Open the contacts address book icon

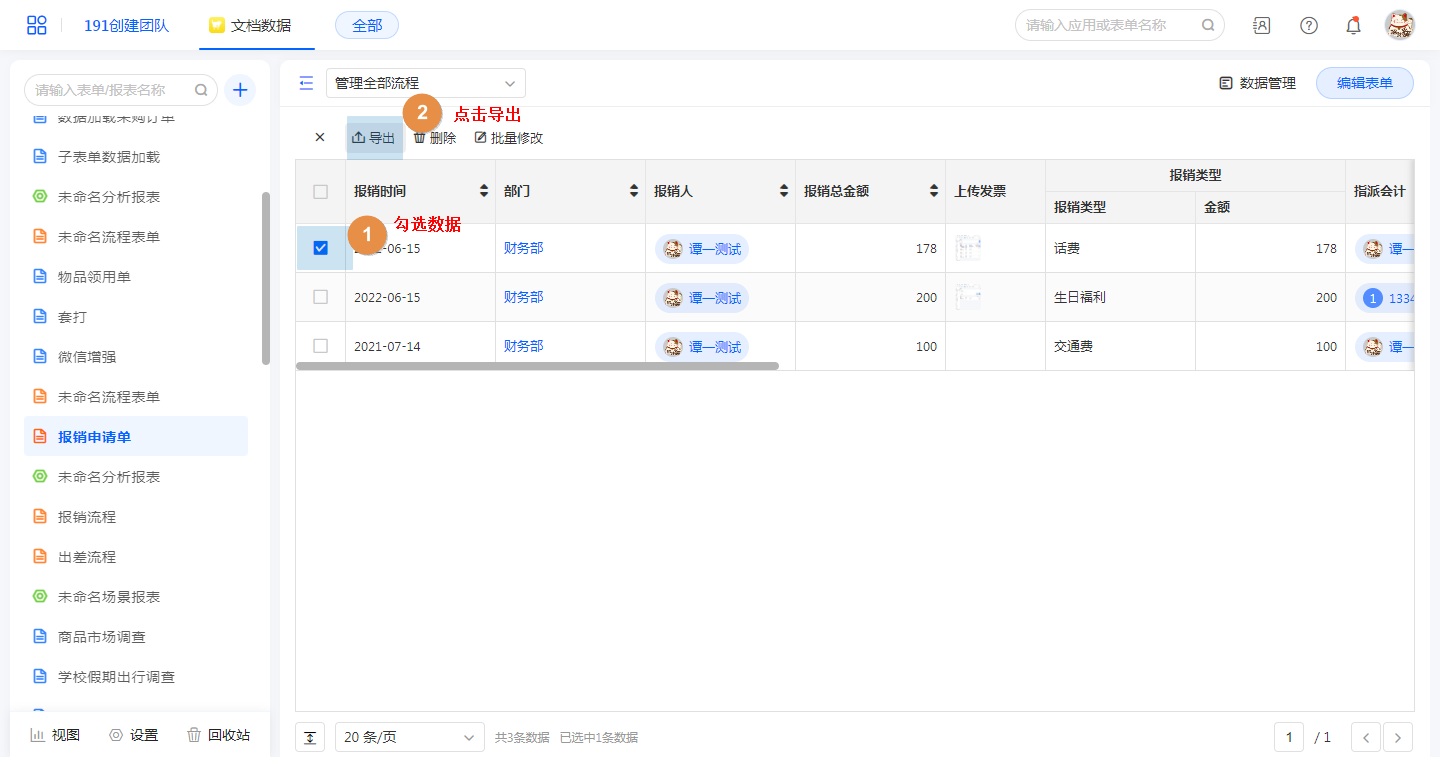click(1262, 25)
